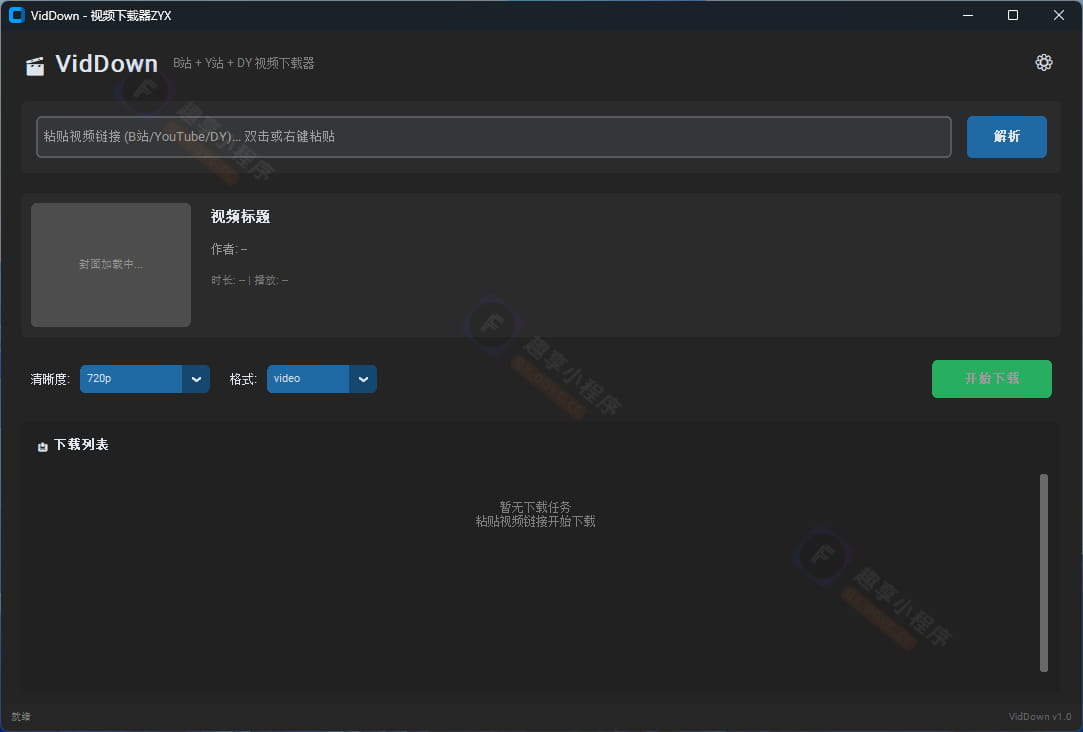Click the VidDown v1.0 version label
The height and width of the screenshot is (732, 1083).
pos(1038,716)
